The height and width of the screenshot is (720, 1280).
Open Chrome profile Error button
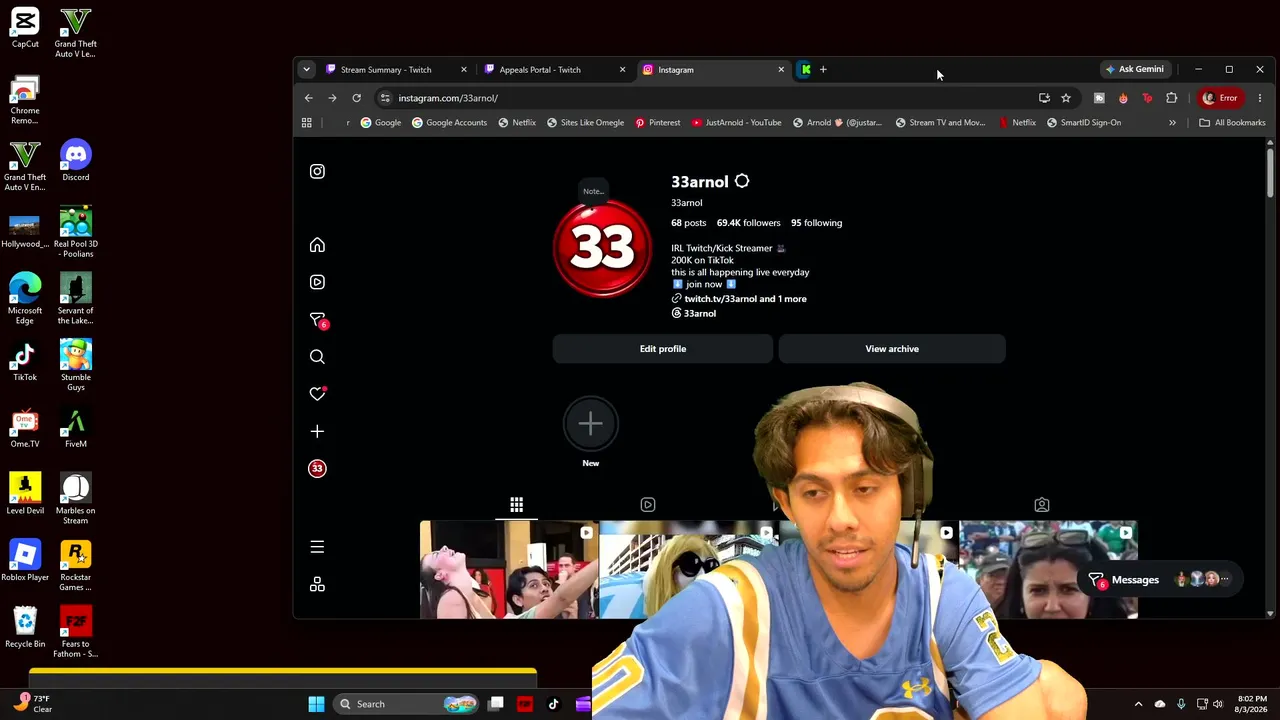1220,98
